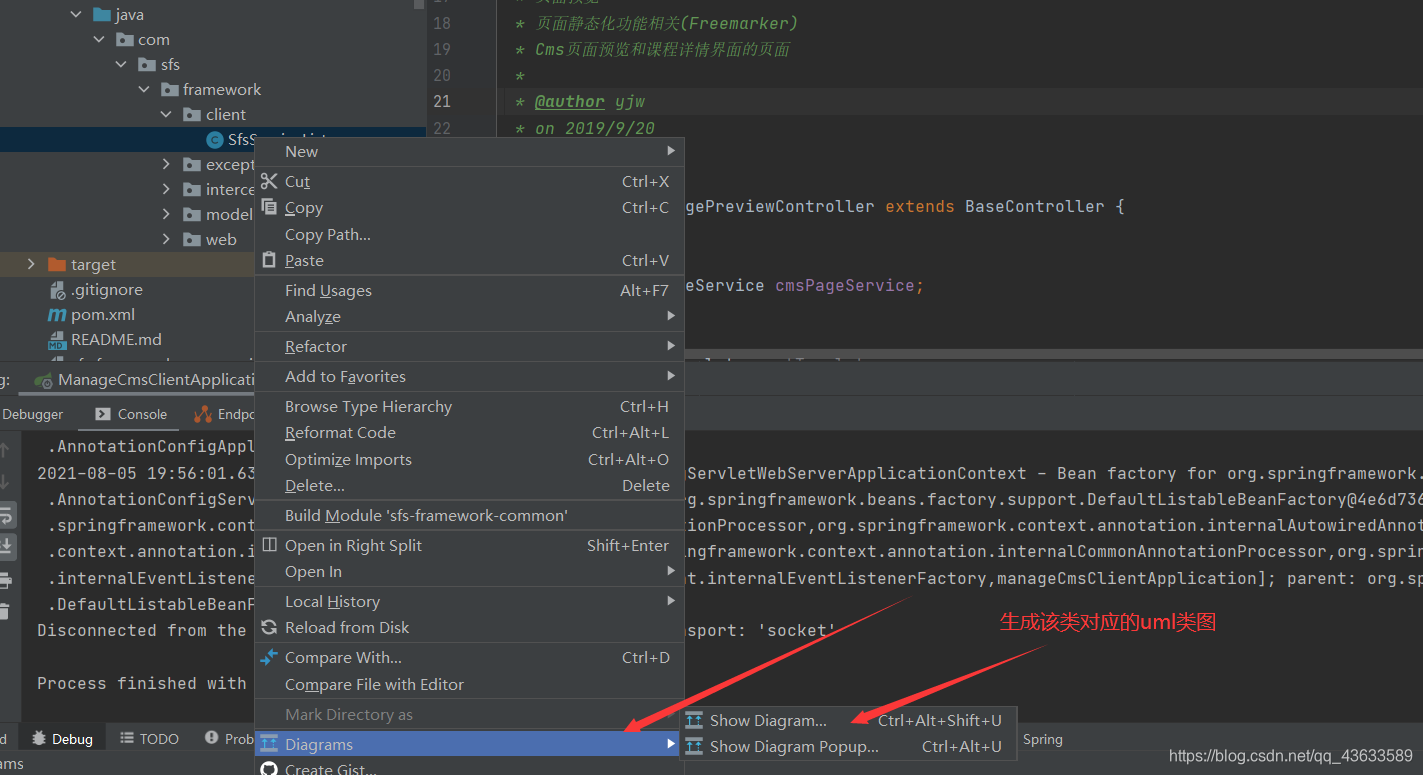Expand the target folder chevron

coord(31,264)
